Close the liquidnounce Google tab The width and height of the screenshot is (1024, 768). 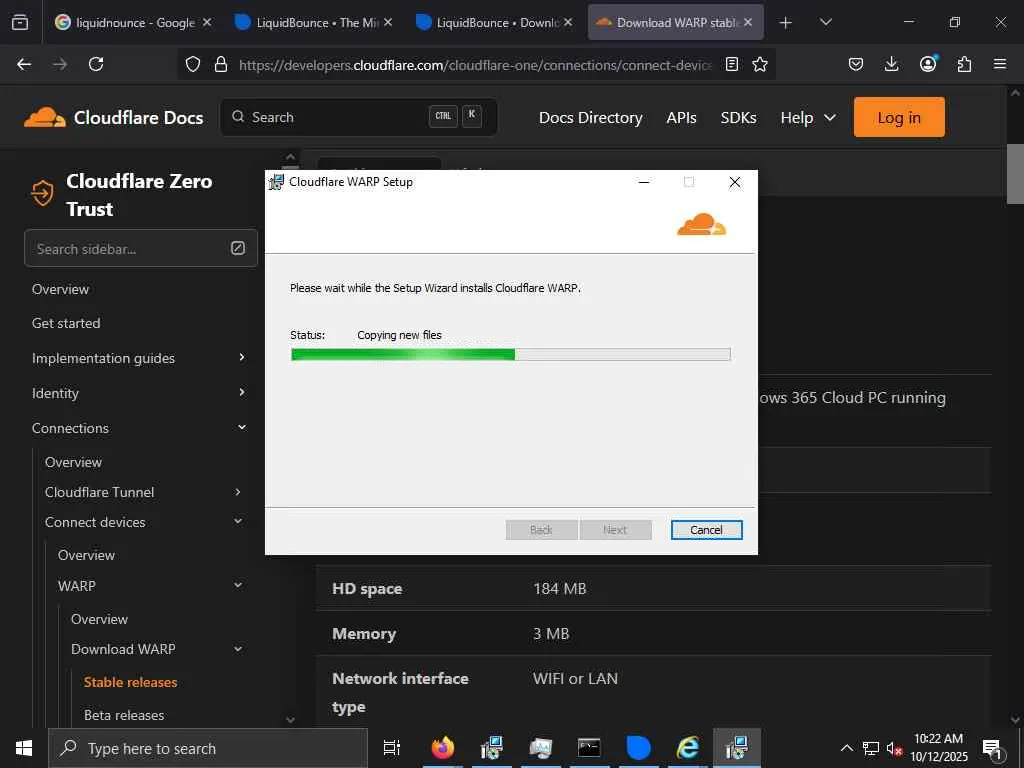(x=206, y=22)
